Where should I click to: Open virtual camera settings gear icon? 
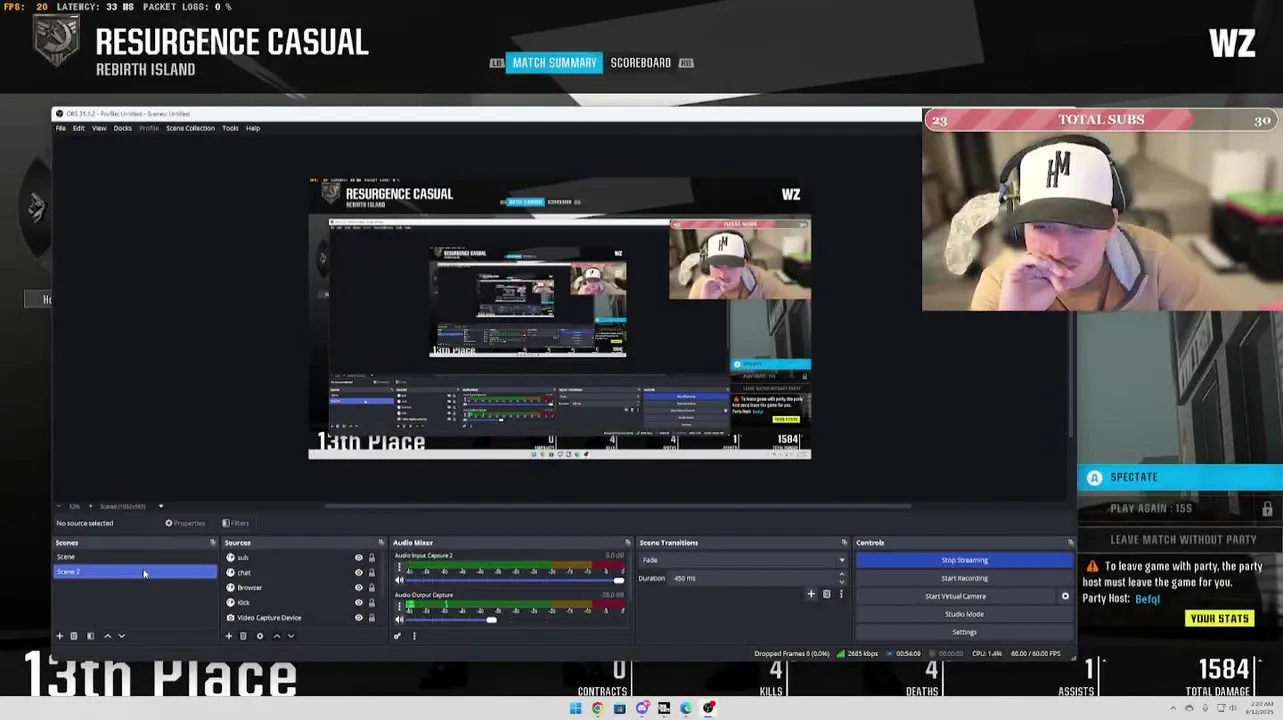click(x=1065, y=596)
